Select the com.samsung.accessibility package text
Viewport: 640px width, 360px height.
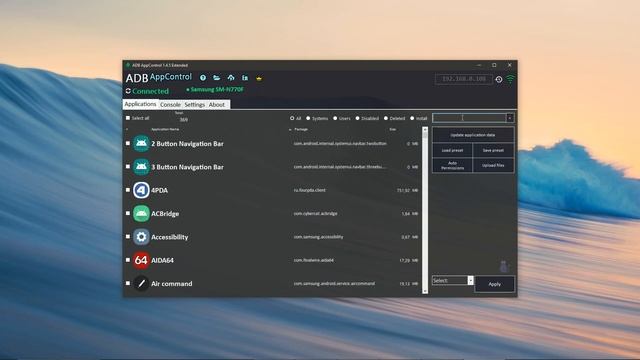click(318, 237)
